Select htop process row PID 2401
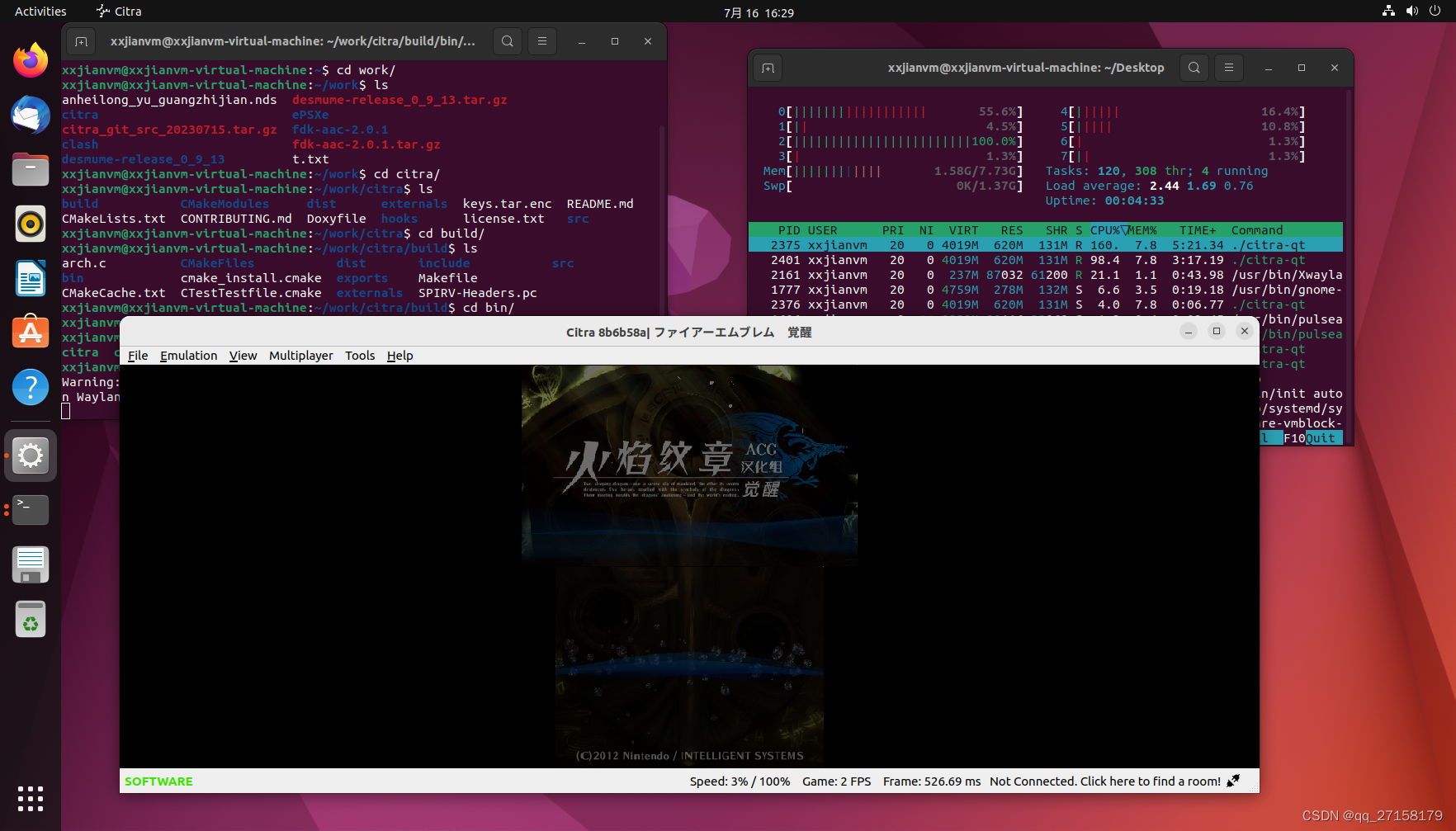Image resolution: width=1456 pixels, height=831 pixels. click(x=1046, y=260)
